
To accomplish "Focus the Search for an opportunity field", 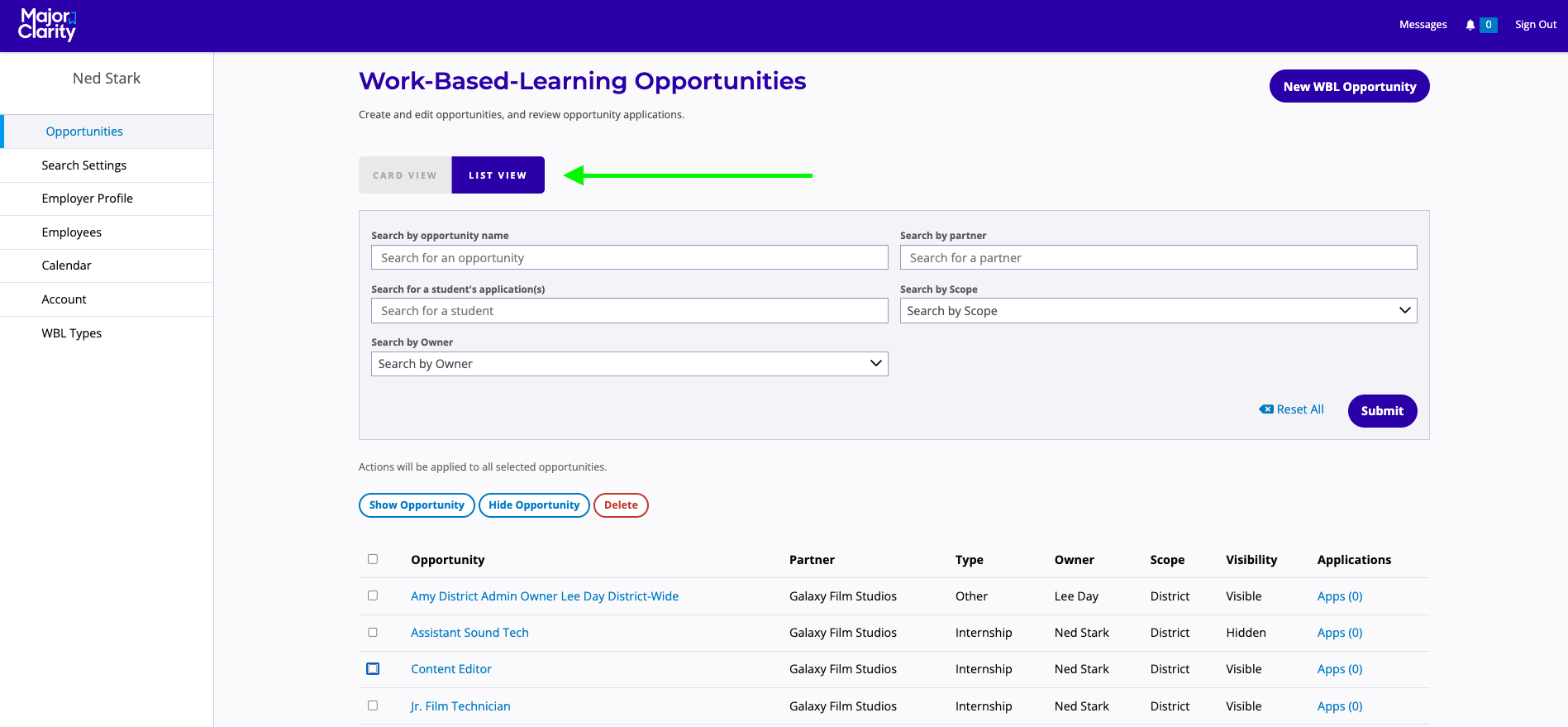I will 629,258.
